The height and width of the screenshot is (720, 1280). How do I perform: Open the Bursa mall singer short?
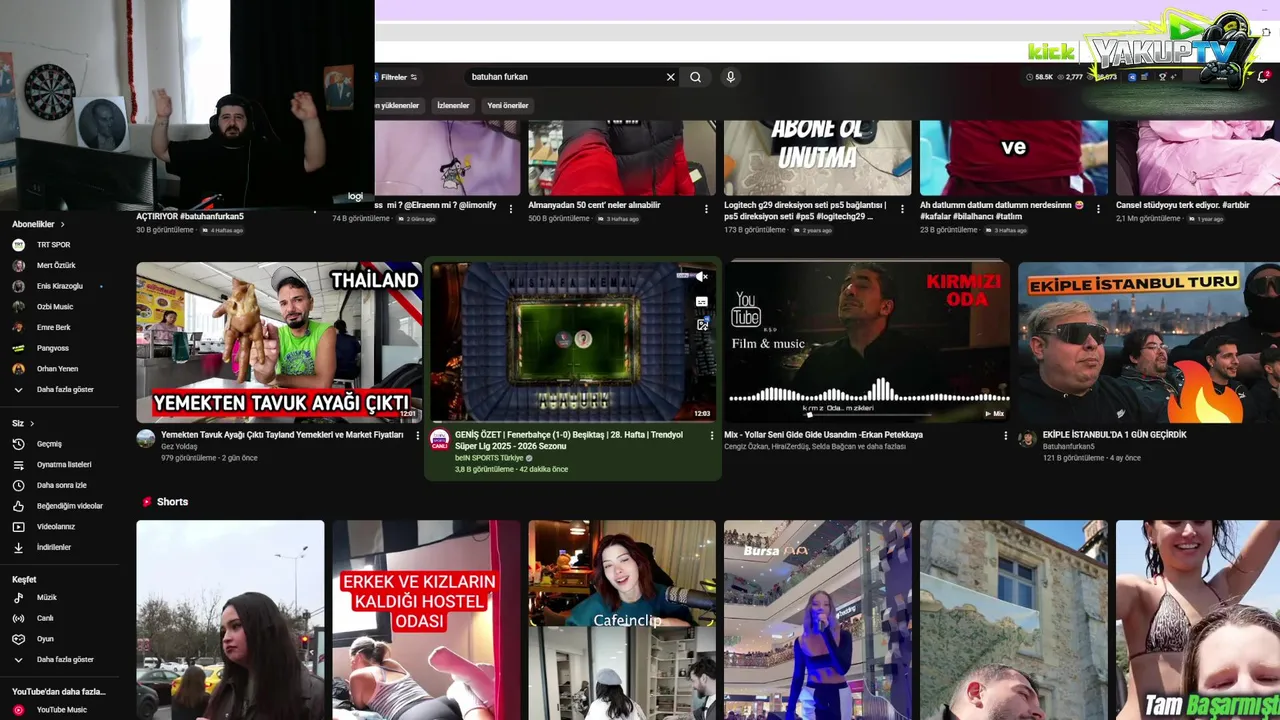pyautogui.click(x=818, y=620)
